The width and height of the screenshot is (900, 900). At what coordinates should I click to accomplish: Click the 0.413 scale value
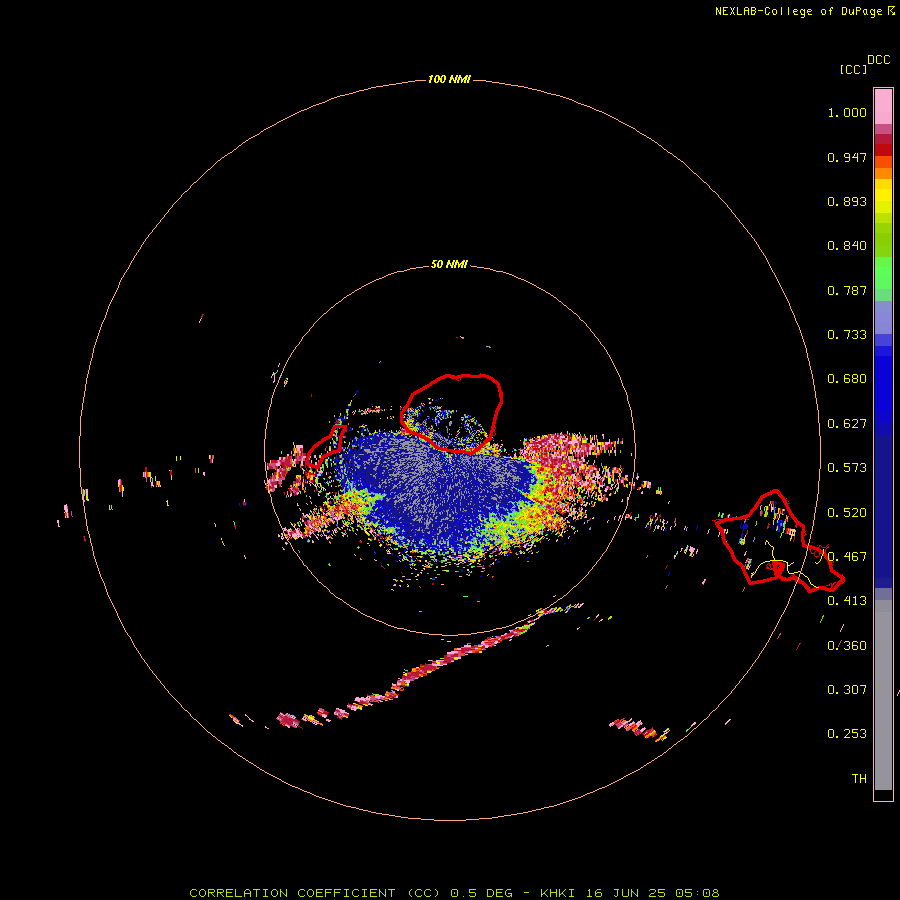(x=847, y=601)
